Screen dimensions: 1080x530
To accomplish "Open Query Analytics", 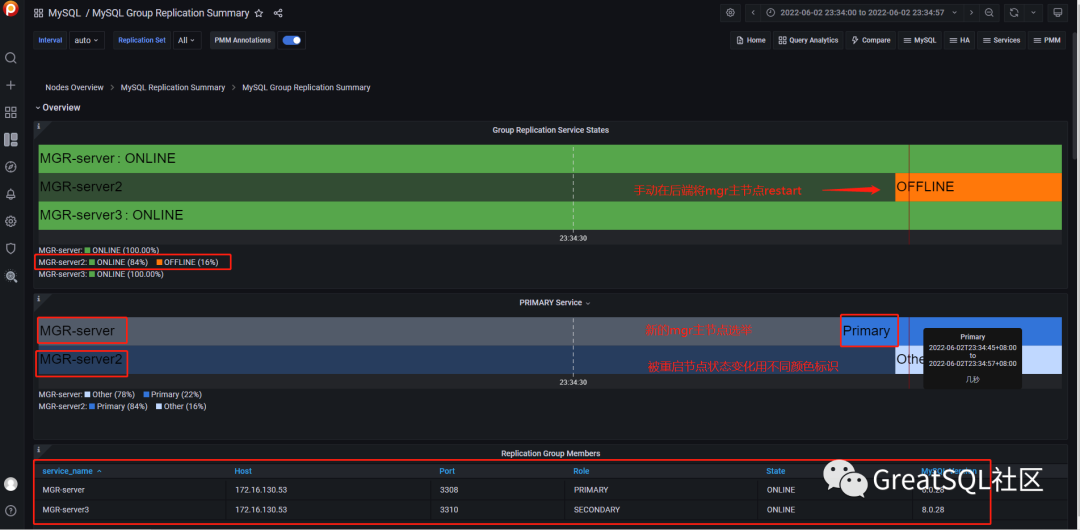I will (x=808, y=40).
